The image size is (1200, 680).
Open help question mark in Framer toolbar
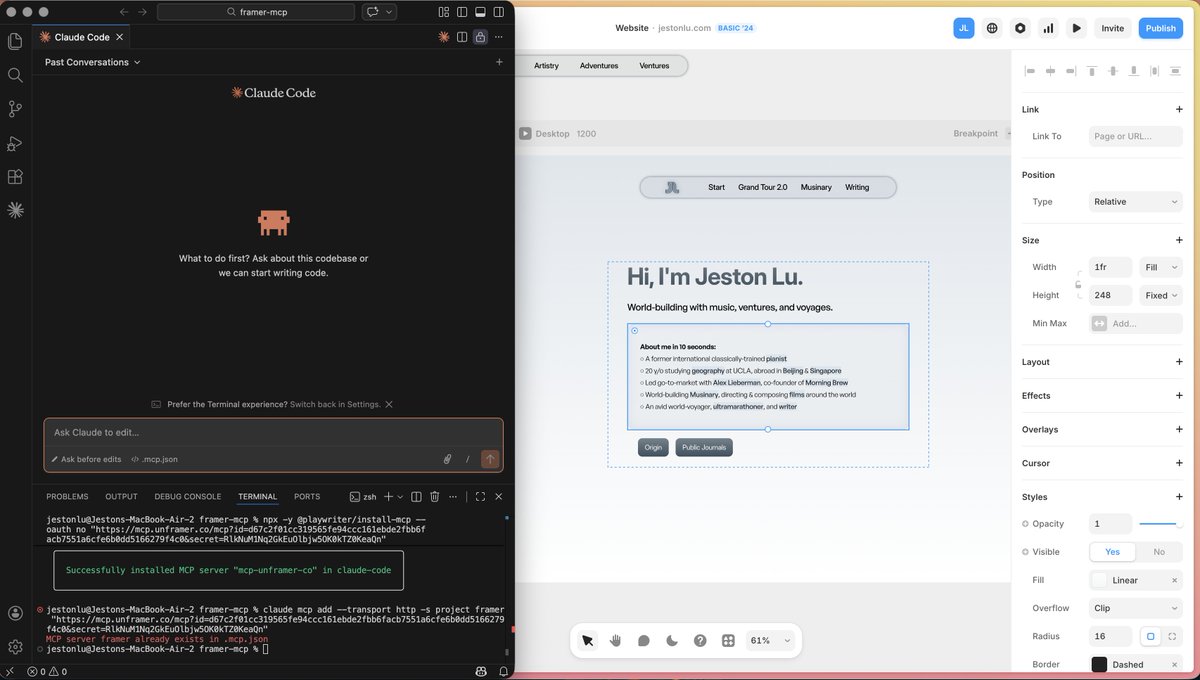click(x=700, y=640)
